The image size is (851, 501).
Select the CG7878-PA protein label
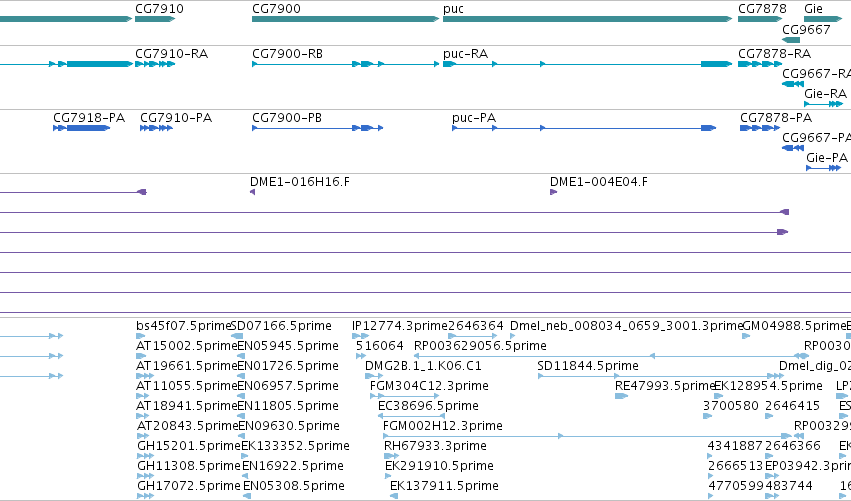tap(776, 118)
